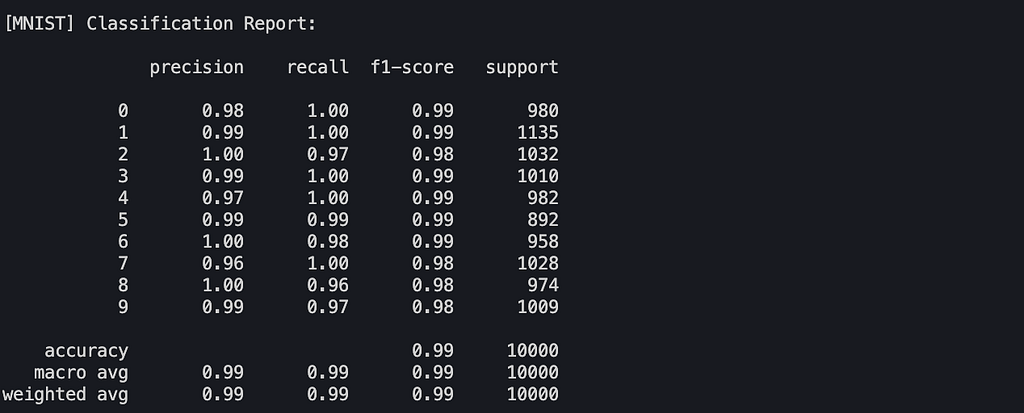Viewport: 1024px width, 413px height.
Task: Select the precision column header
Action: [197, 68]
